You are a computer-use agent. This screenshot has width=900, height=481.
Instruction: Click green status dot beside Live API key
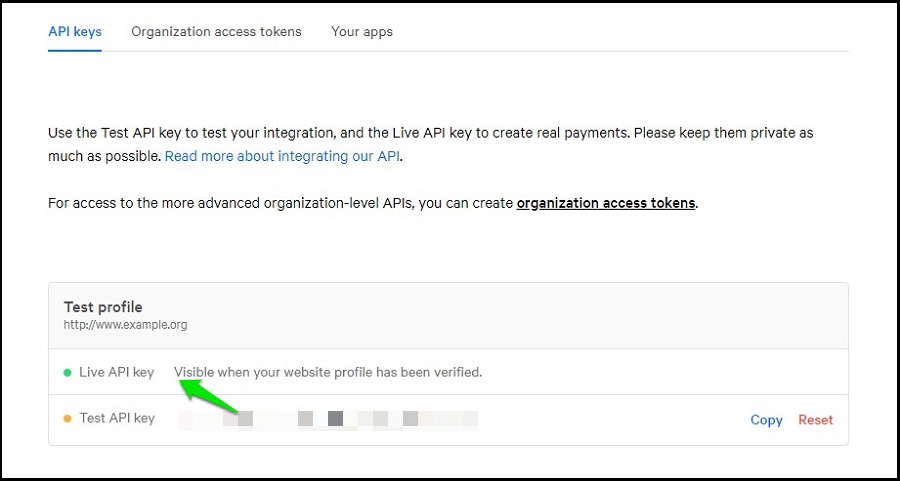tap(68, 373)
